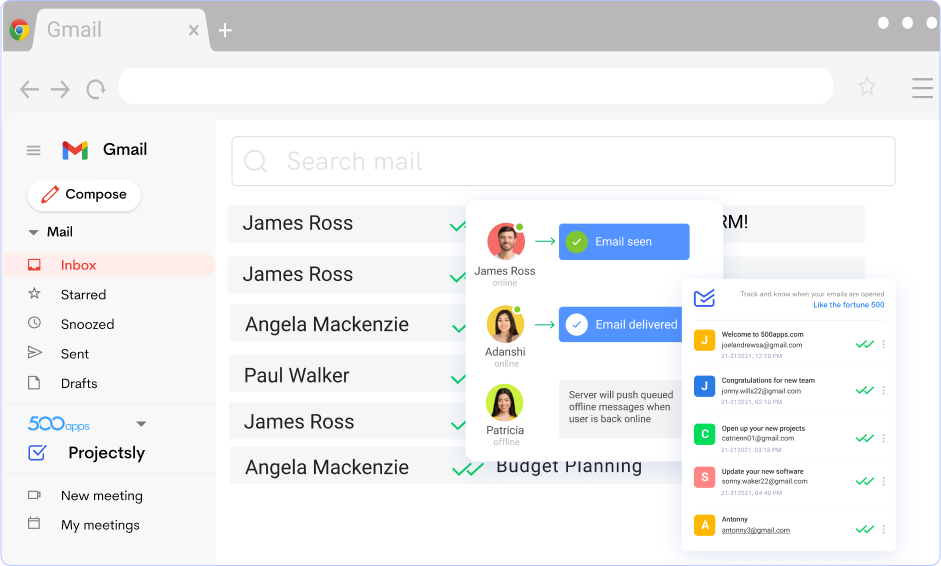Click the camera icon beside New meeting
941x566 pixels.
(34, 495)
